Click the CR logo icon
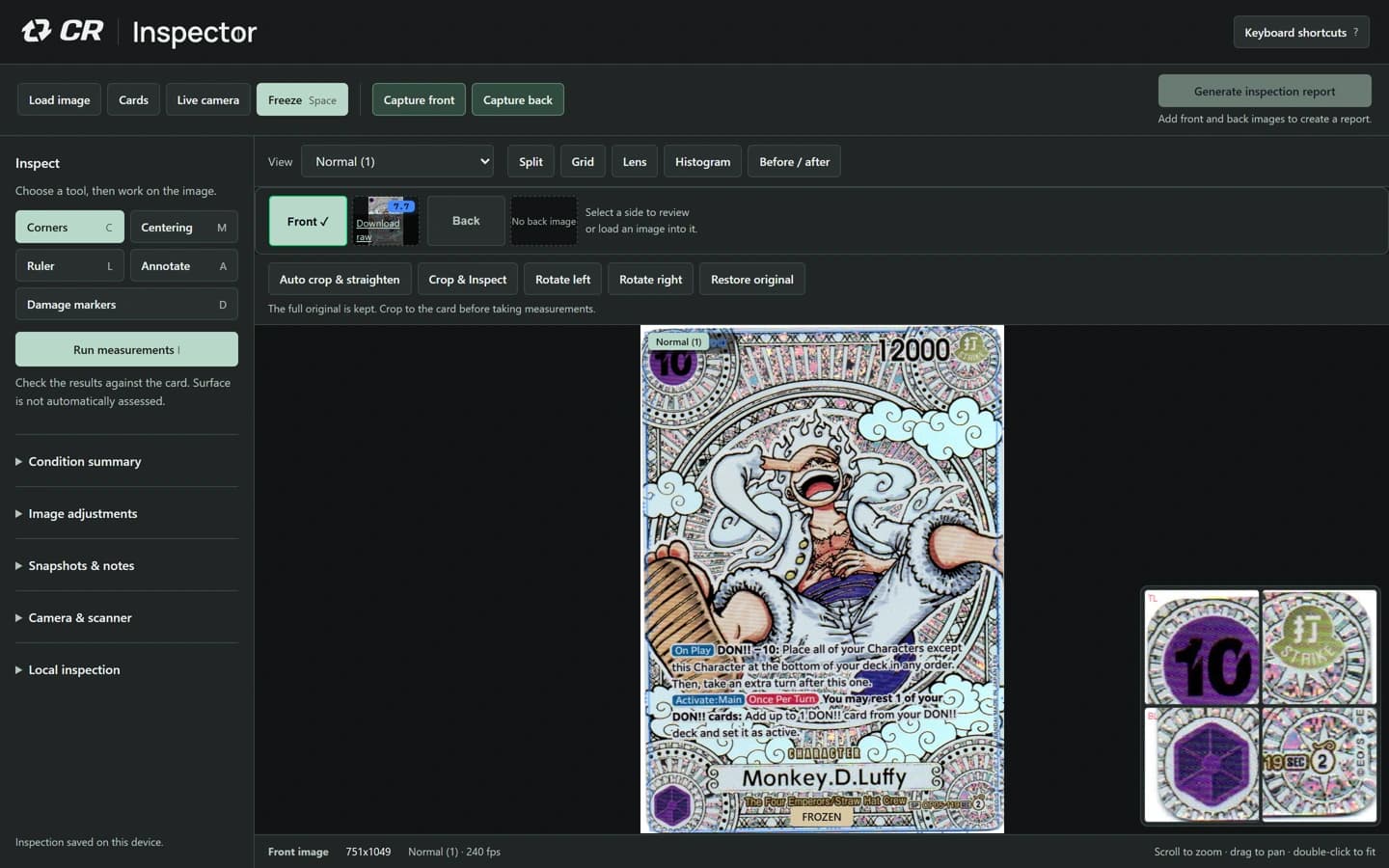1389x868 pixels. 62,31
